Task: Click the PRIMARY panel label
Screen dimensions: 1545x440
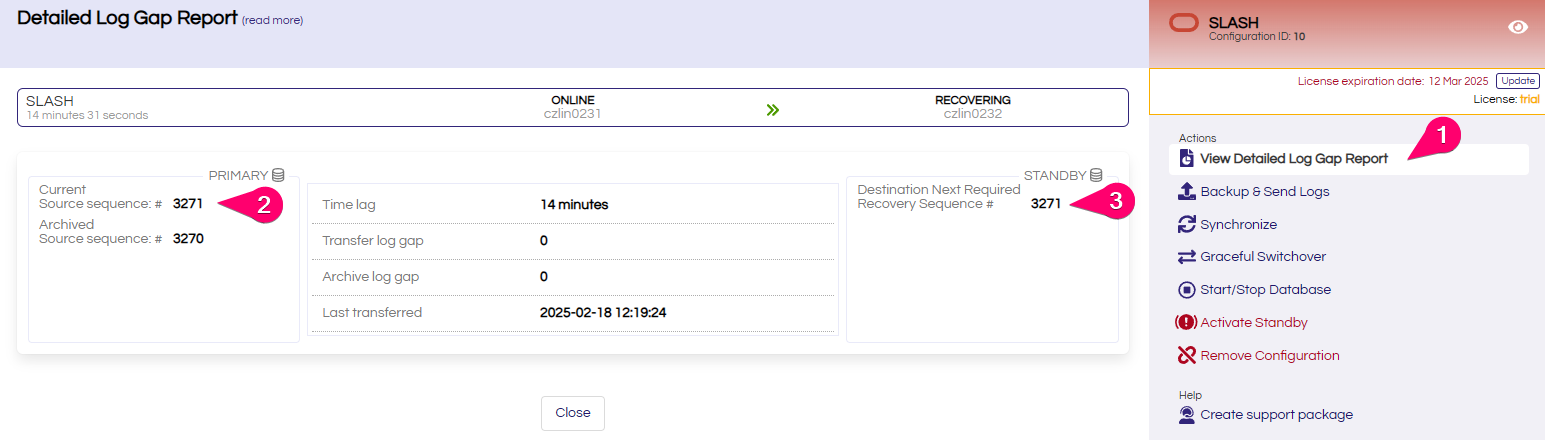Action: pos(238,175)
